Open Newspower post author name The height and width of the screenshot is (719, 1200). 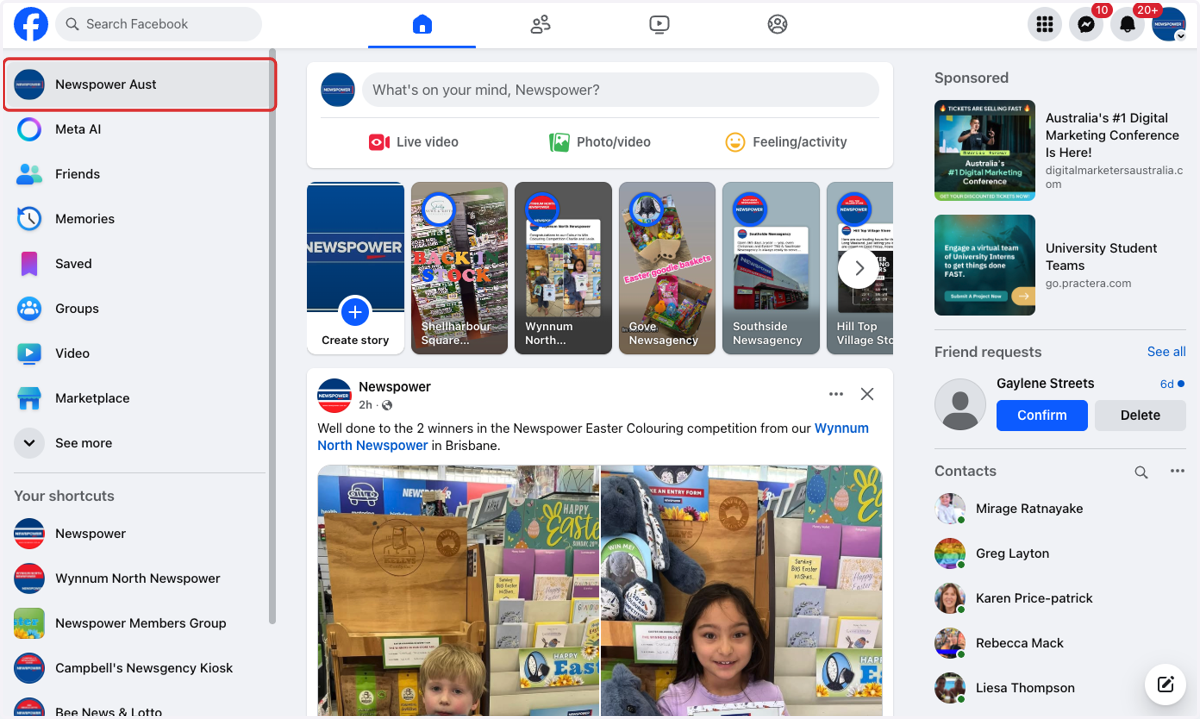click(x=395, y=387)
